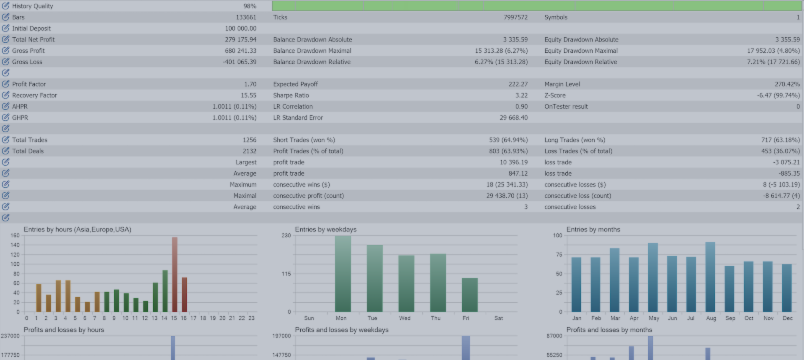Click the edit icon for Total Trades
The width and height of the screenshot is (804, 360).
coord(6,139)
